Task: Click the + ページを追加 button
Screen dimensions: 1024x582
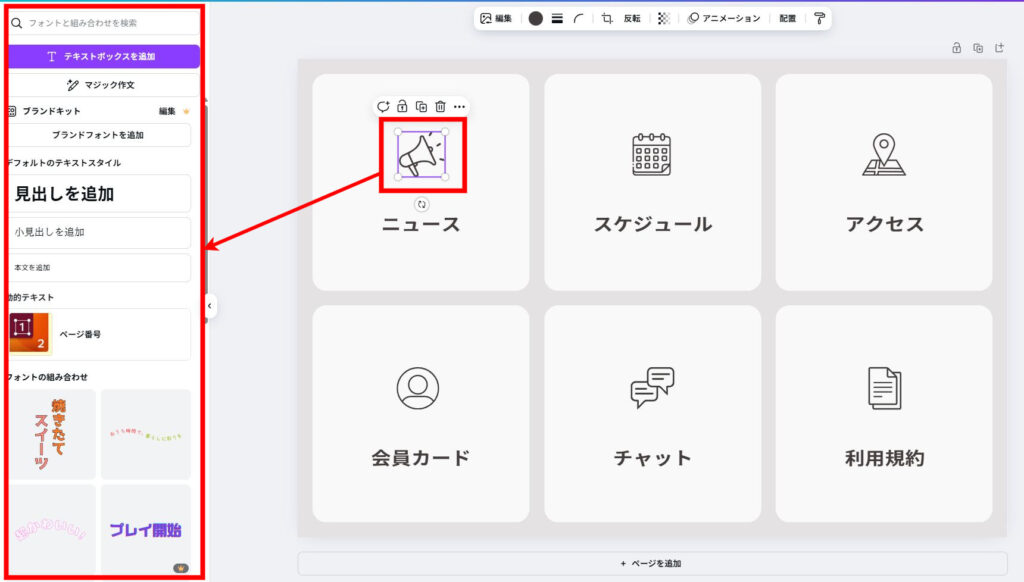Action: (652, 563)
